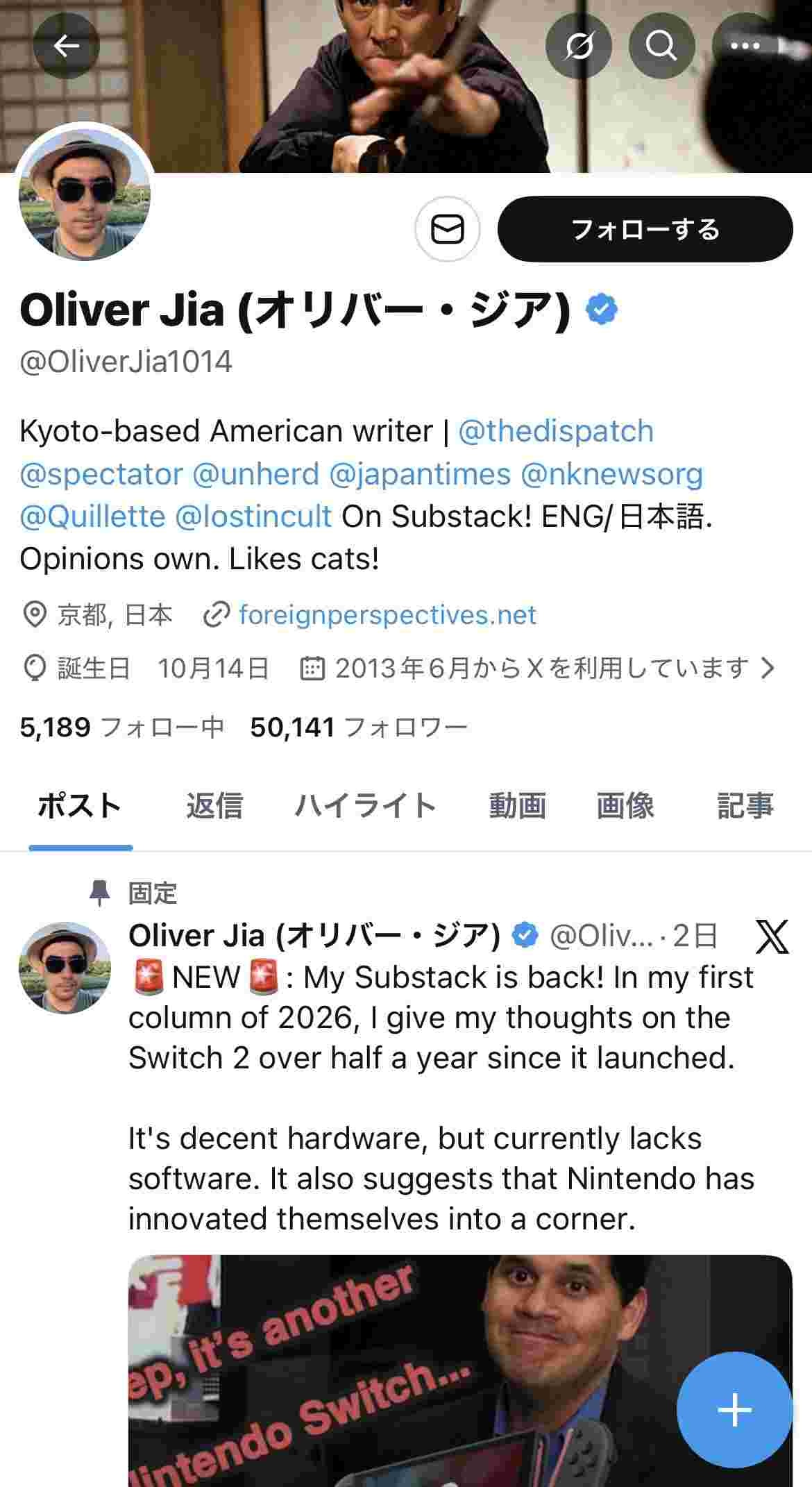Open profile search magnifier icon
This screenshot has height=1487, width=812.
click(661, 46)
